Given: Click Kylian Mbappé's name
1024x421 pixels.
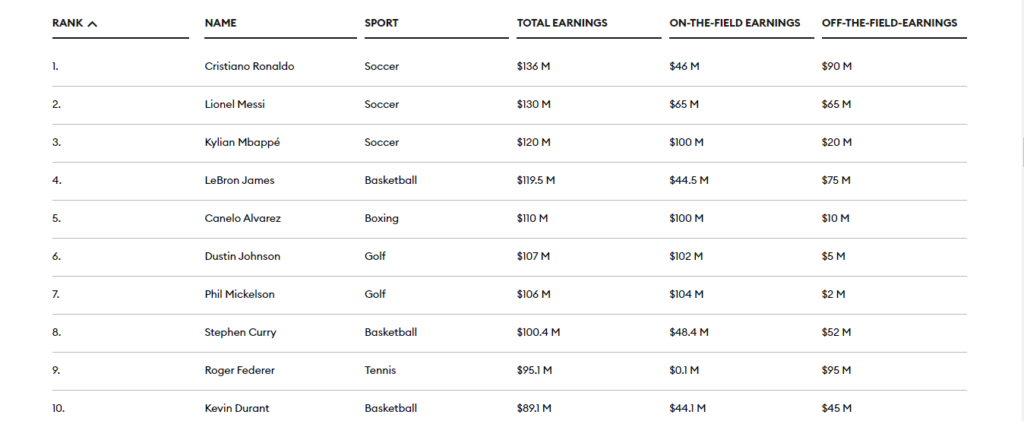Looking at the screenshot, I should [242, 142].
